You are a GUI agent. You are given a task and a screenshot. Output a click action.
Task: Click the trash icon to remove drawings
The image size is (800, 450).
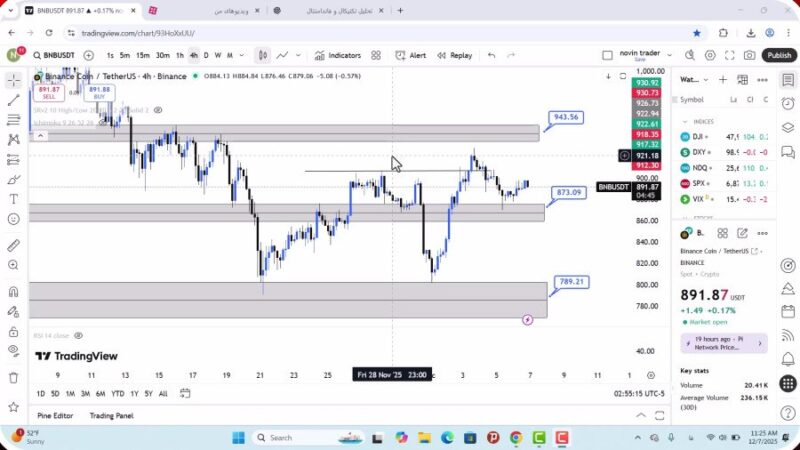pos(13,377)
